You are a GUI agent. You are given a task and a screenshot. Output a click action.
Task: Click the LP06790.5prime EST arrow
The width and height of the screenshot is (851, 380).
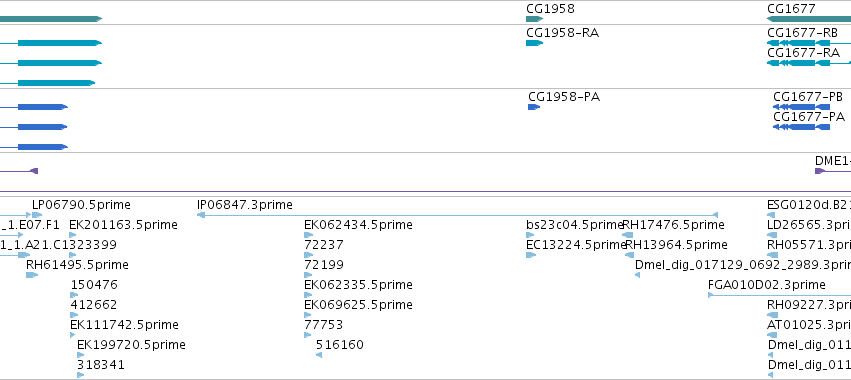coord(37,215)
